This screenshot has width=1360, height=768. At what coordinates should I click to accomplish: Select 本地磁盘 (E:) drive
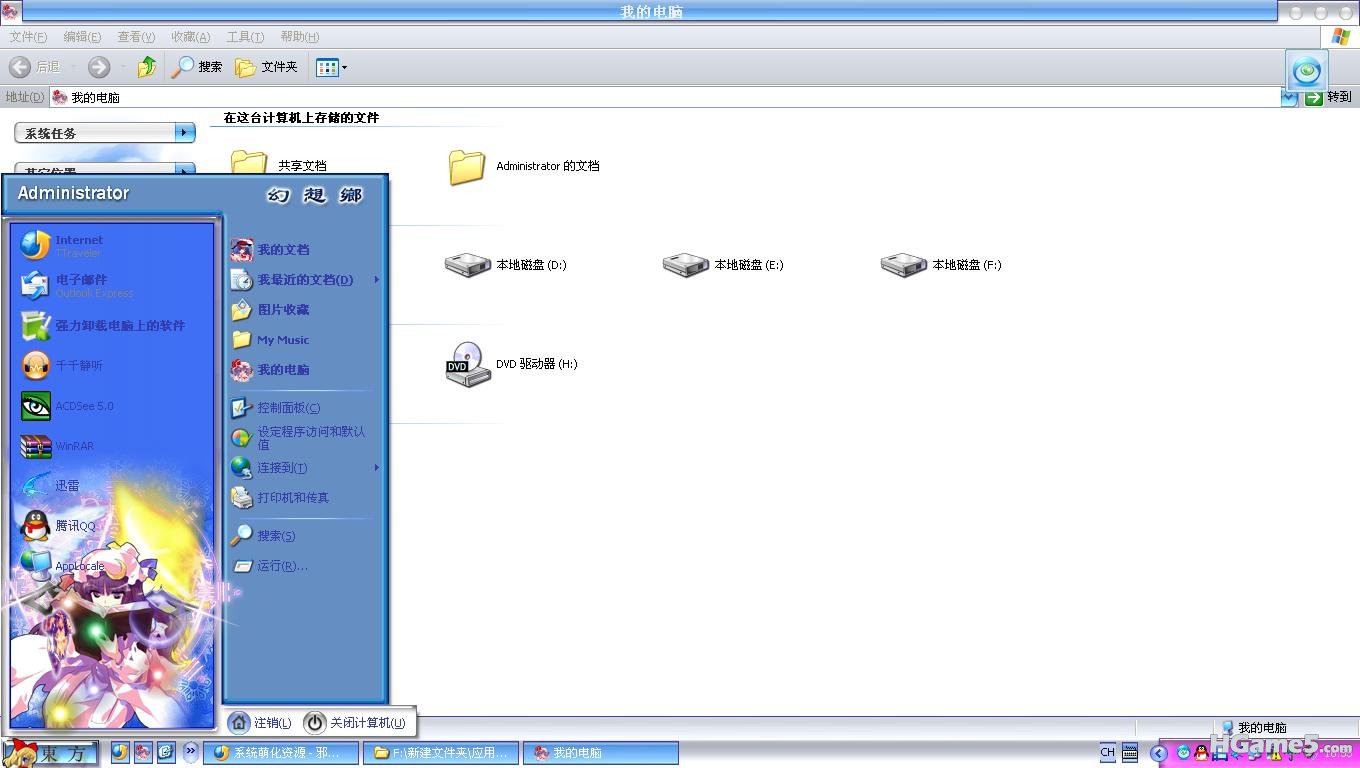(x=723, y=265)
